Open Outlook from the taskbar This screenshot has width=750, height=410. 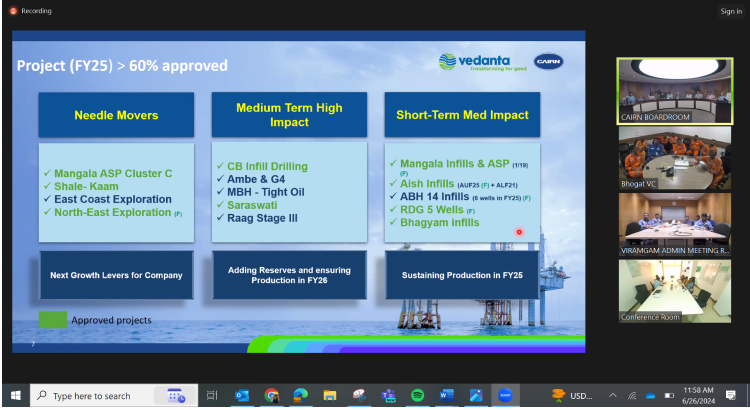[242, 396]
